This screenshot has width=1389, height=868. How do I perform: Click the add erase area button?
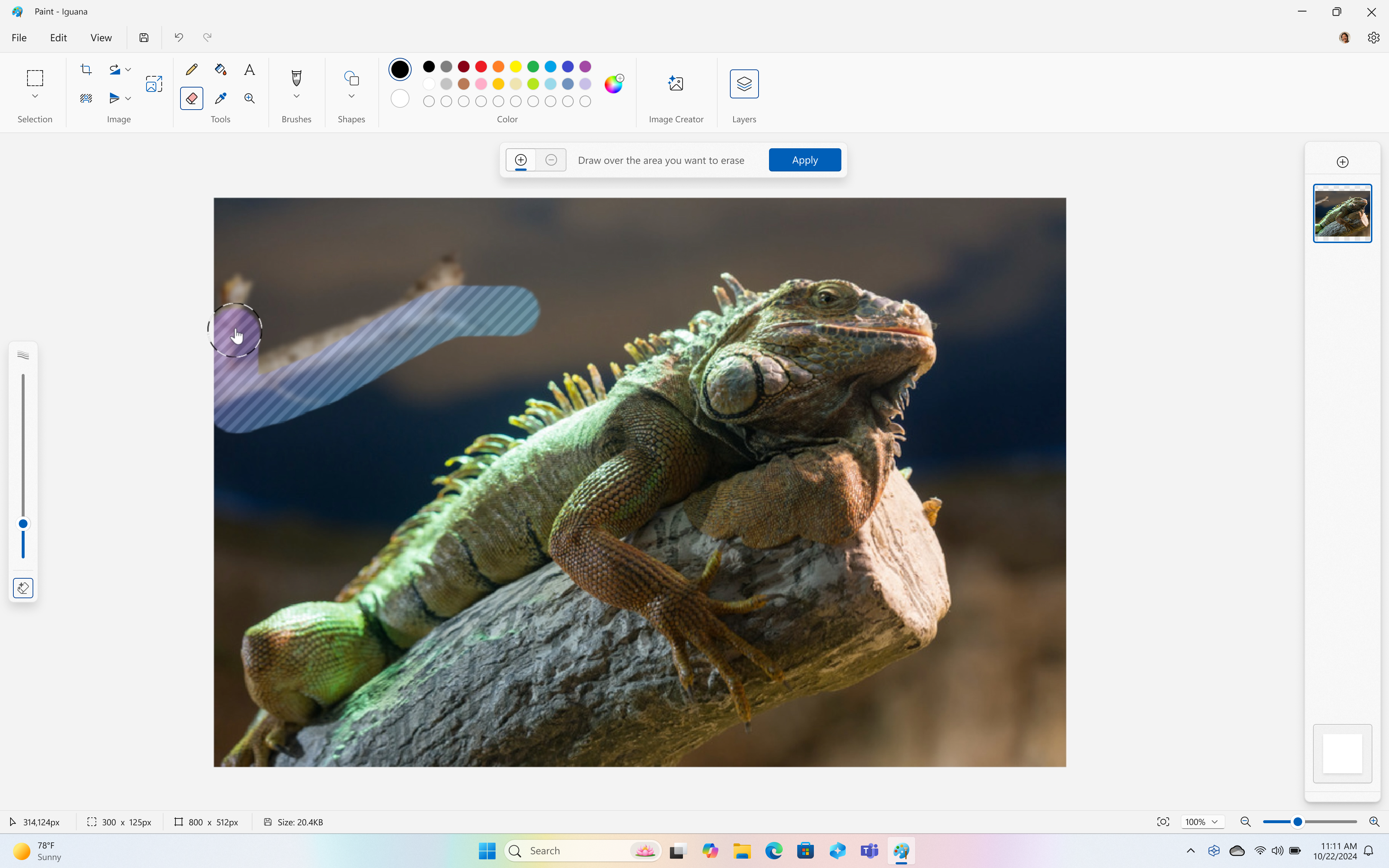521,160
